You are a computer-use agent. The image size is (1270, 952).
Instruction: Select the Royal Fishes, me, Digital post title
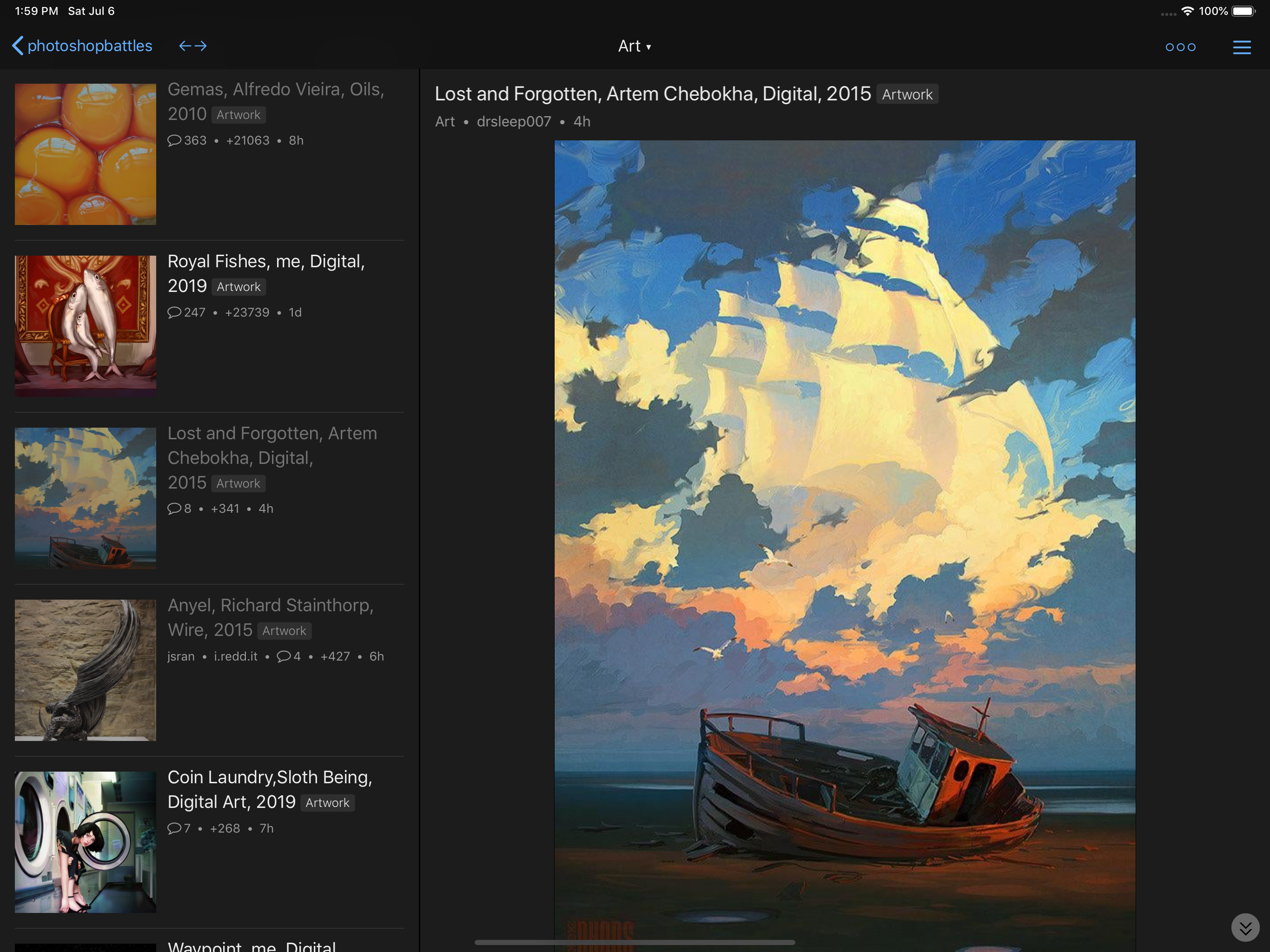point(266,273)
